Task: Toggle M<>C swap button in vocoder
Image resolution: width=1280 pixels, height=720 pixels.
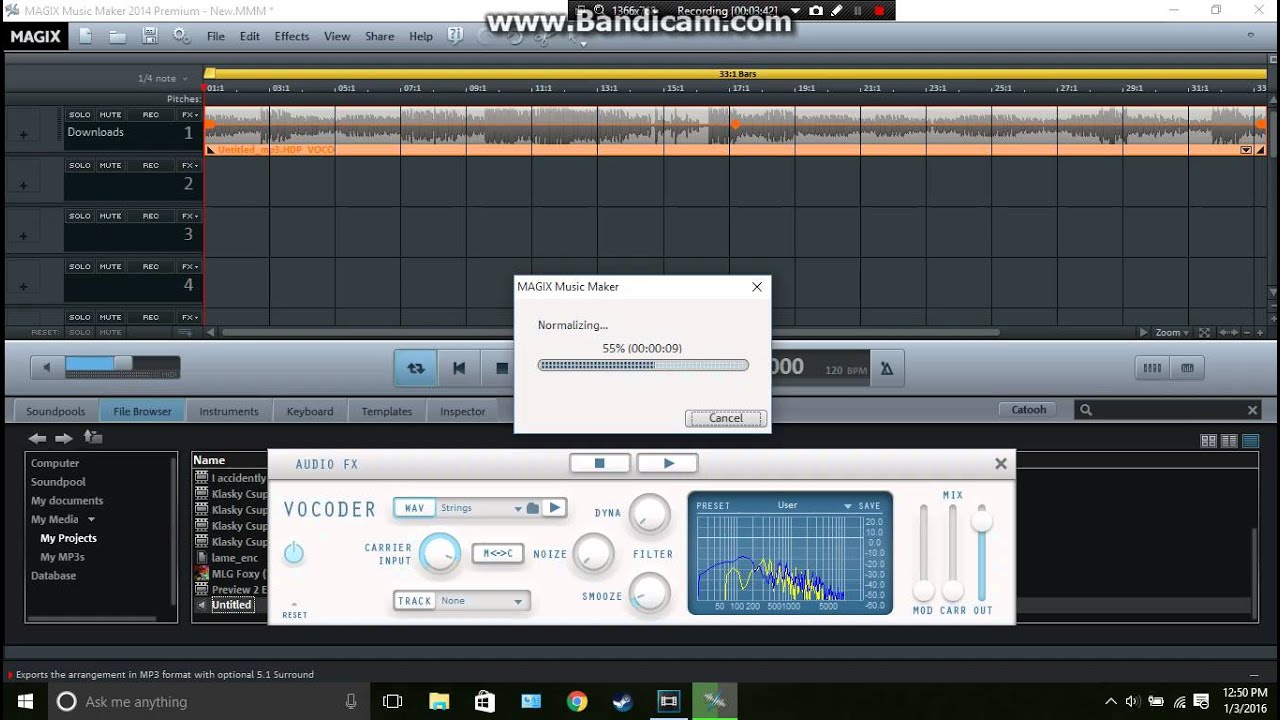Action: (x=498, y=553)
